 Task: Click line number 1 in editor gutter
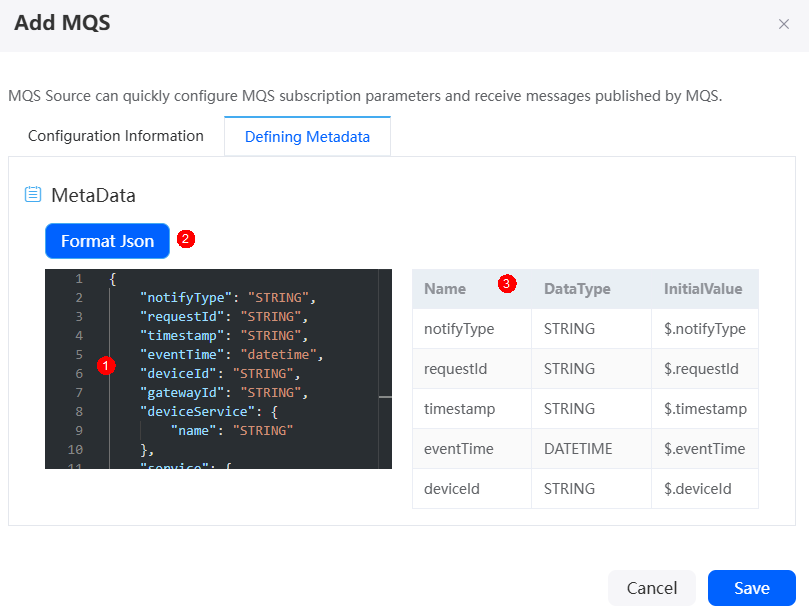pyautogui.click(x=78, y=279)
